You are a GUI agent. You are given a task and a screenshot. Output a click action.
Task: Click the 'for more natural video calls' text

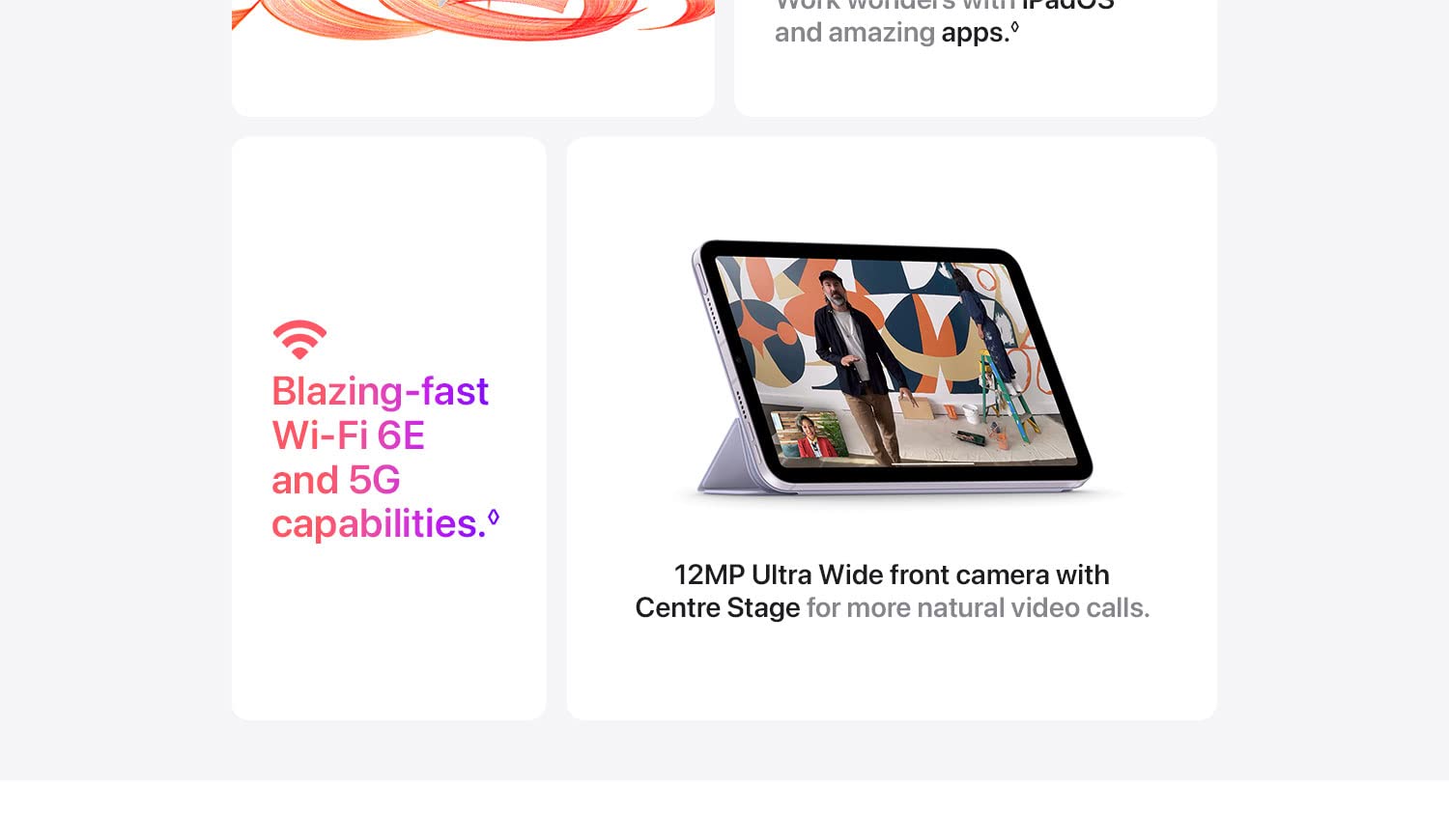pos(978,608)
